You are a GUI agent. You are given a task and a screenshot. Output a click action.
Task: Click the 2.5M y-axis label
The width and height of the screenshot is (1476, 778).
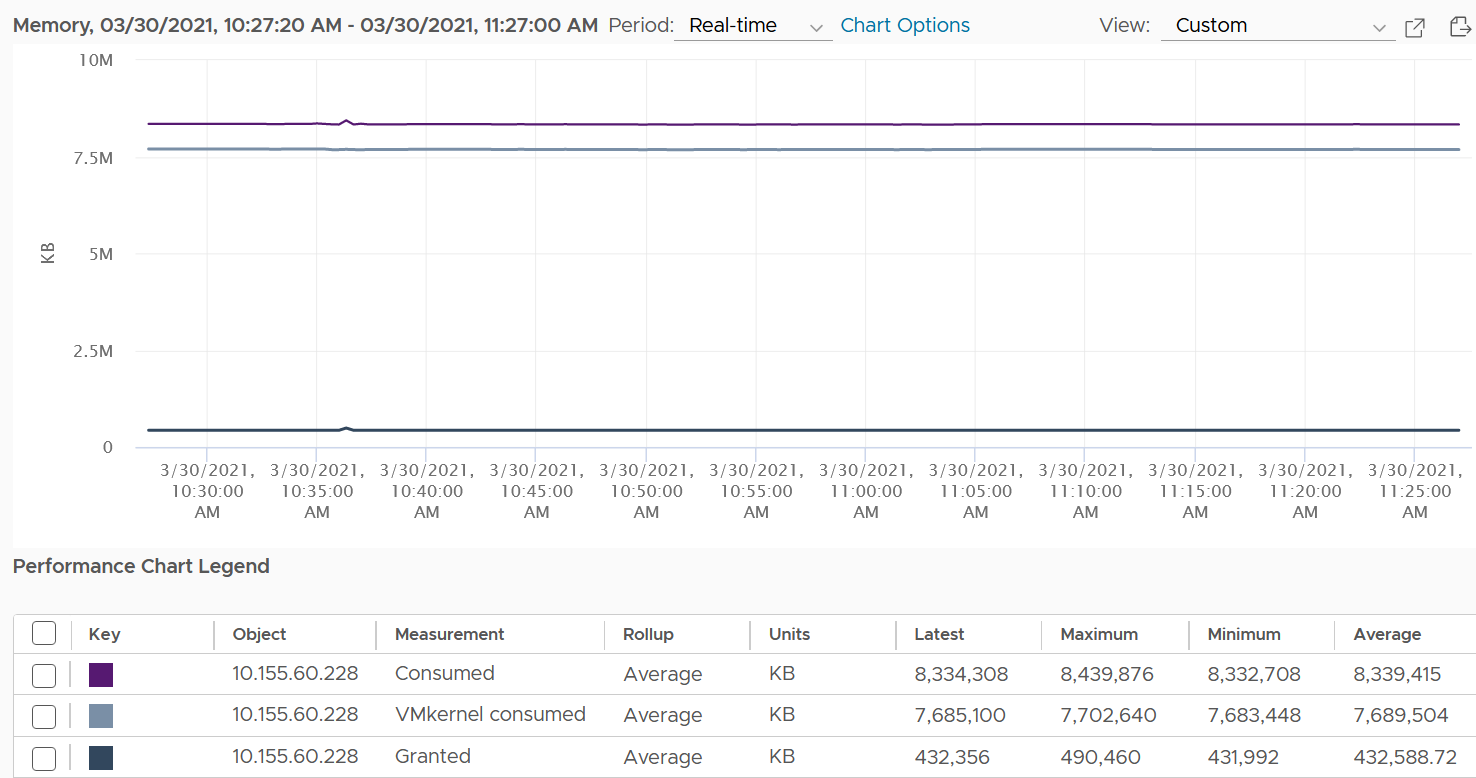92,351
